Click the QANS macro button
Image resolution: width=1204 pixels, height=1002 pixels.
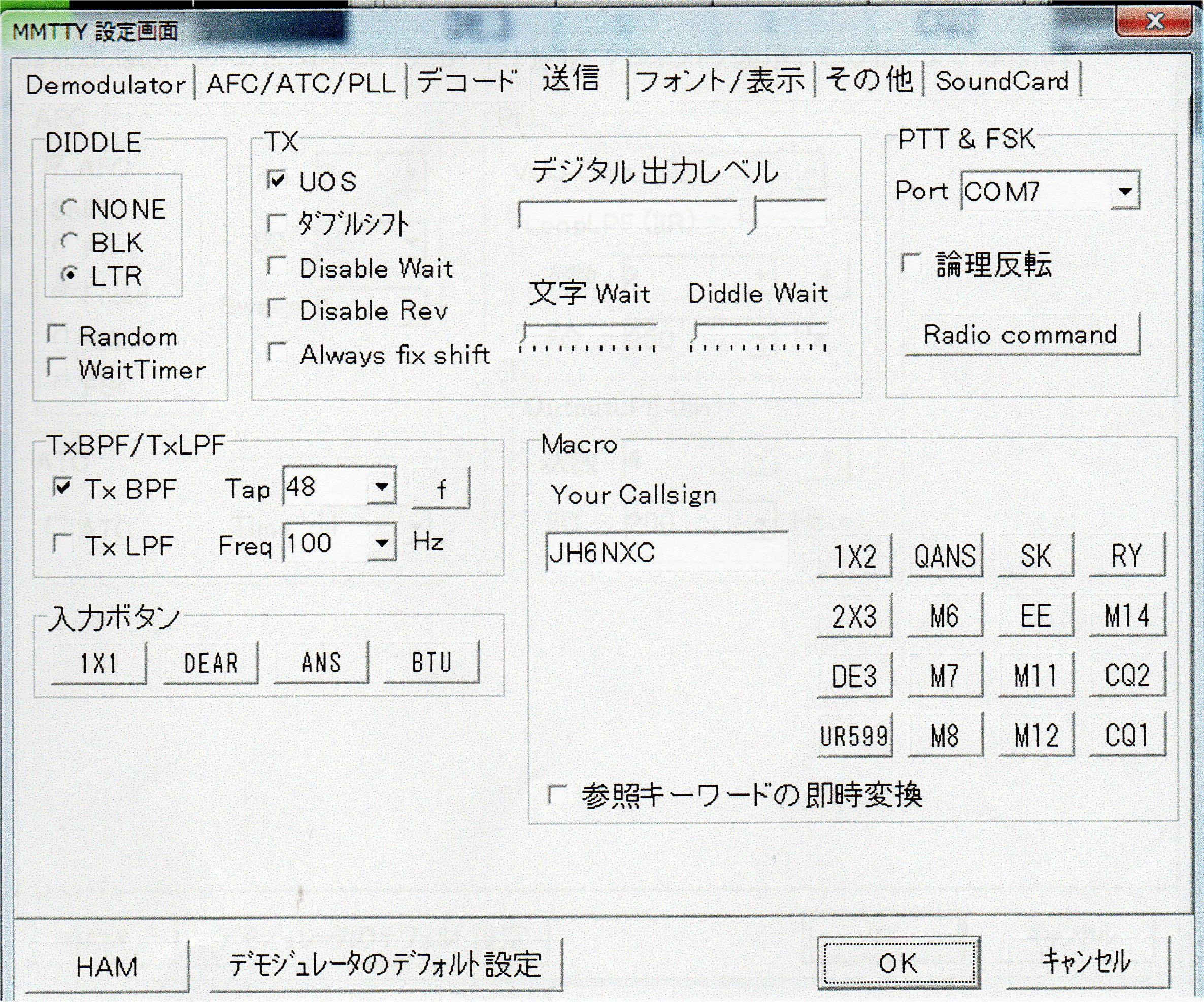tap(945, 555)
